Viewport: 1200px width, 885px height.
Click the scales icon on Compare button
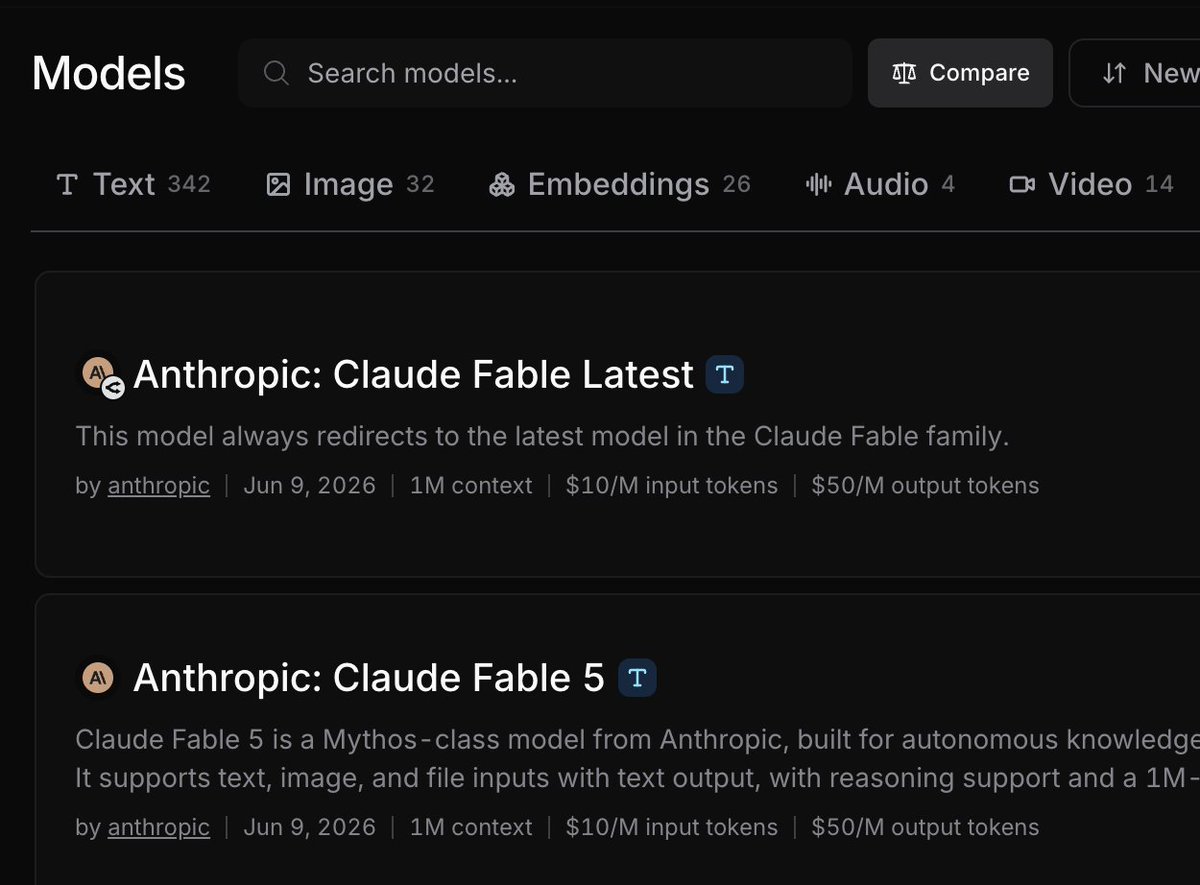click(904, 73)
